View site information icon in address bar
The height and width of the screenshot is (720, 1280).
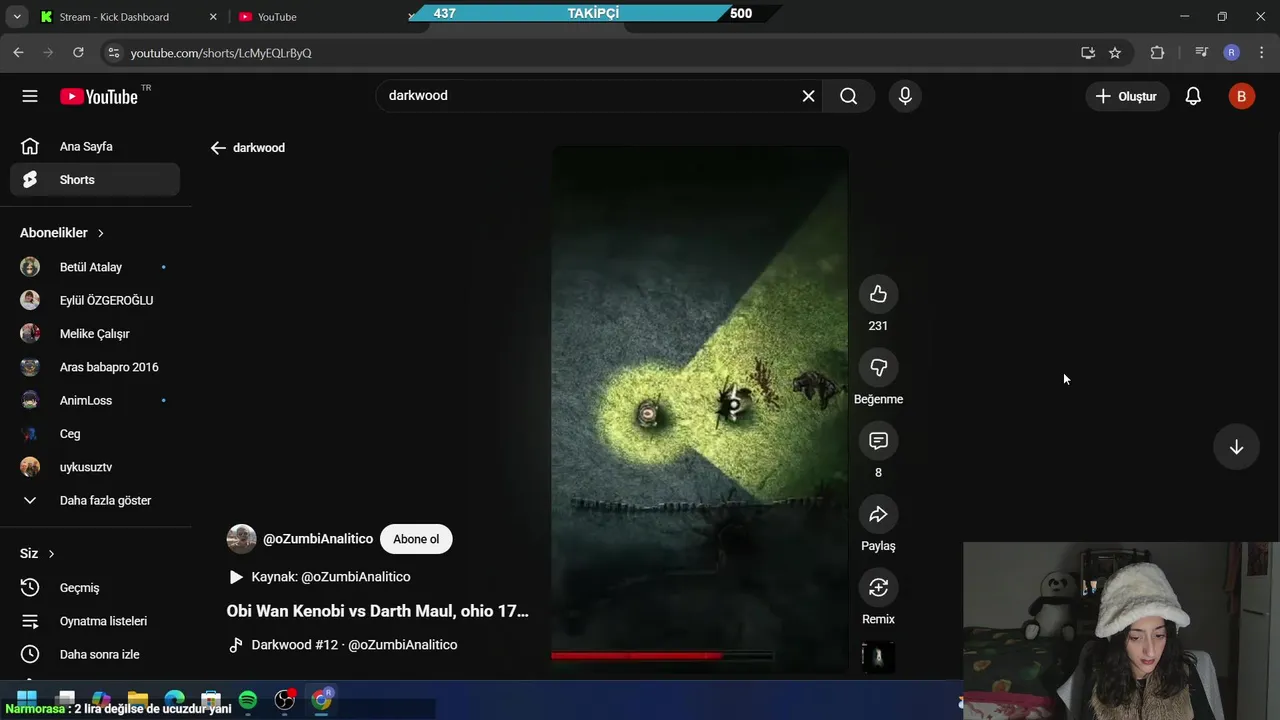(113, 53)
